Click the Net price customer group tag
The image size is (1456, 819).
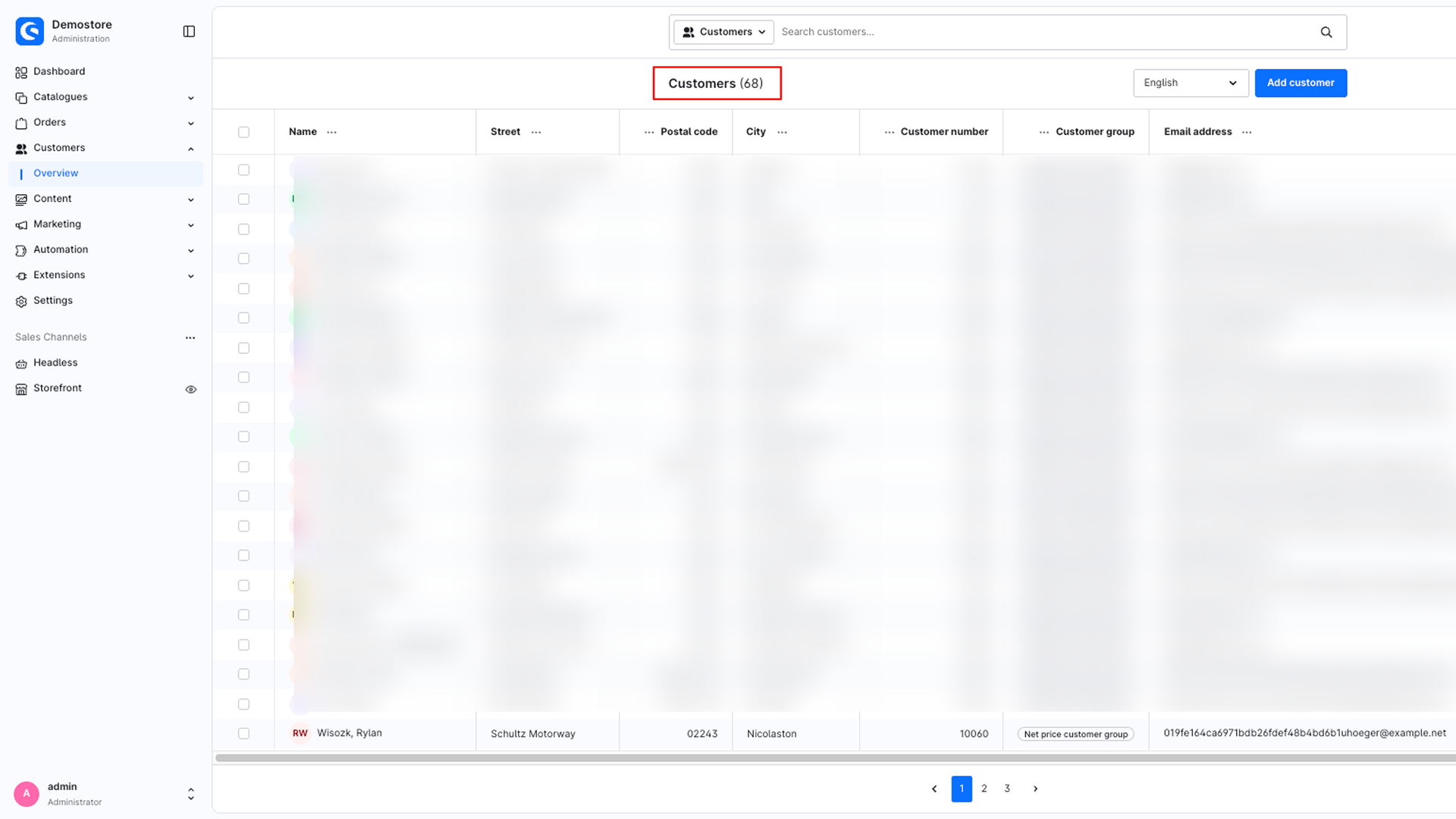(1075, 734)
